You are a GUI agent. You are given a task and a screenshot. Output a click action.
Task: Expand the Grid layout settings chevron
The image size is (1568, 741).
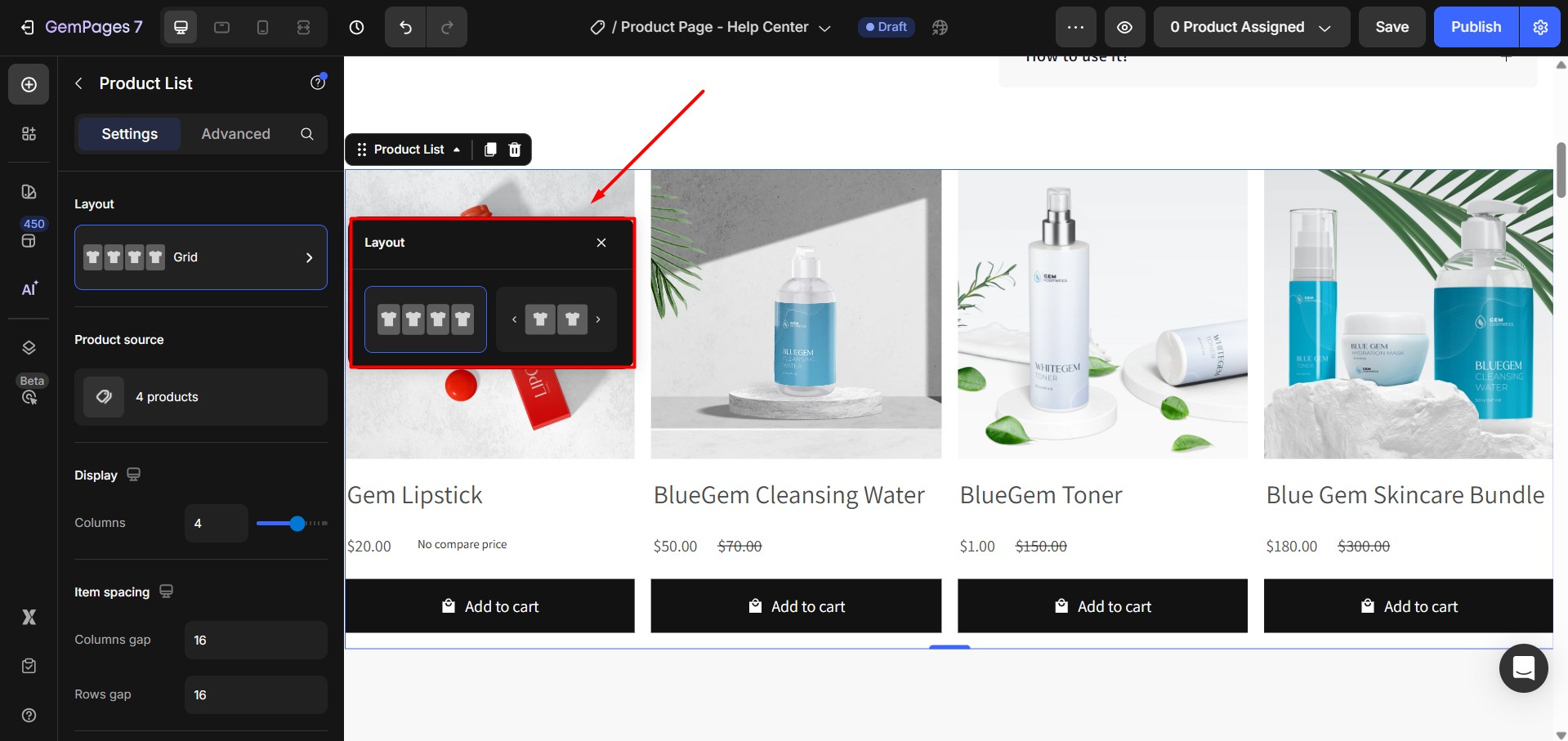point(309,257)
